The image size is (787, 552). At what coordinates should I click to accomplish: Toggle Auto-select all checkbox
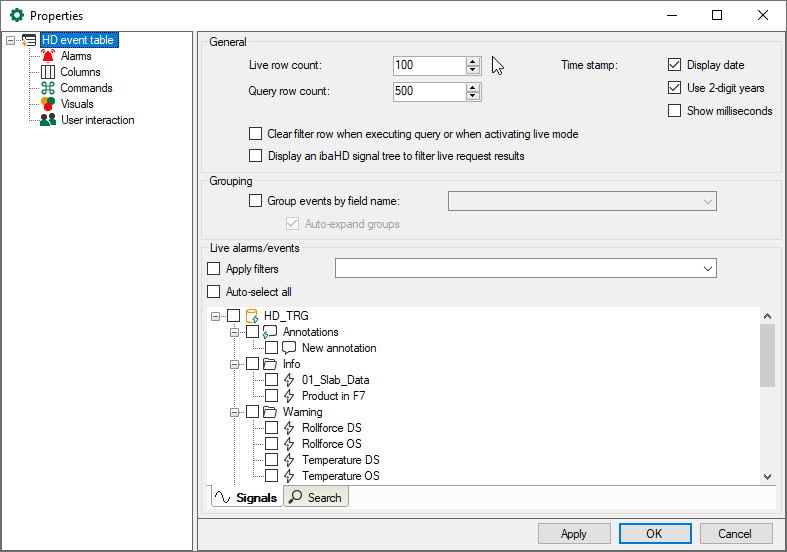(x=213, y=292)
